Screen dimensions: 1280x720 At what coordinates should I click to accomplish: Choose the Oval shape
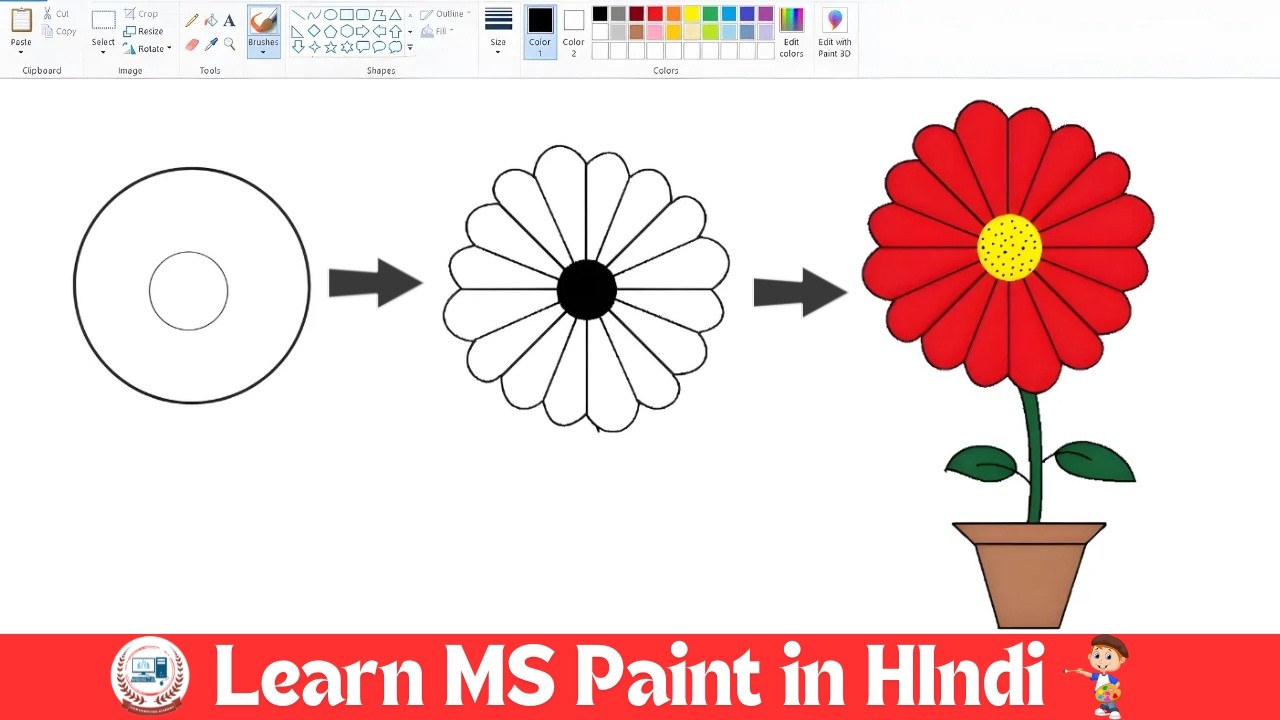(x=330, y=15)
